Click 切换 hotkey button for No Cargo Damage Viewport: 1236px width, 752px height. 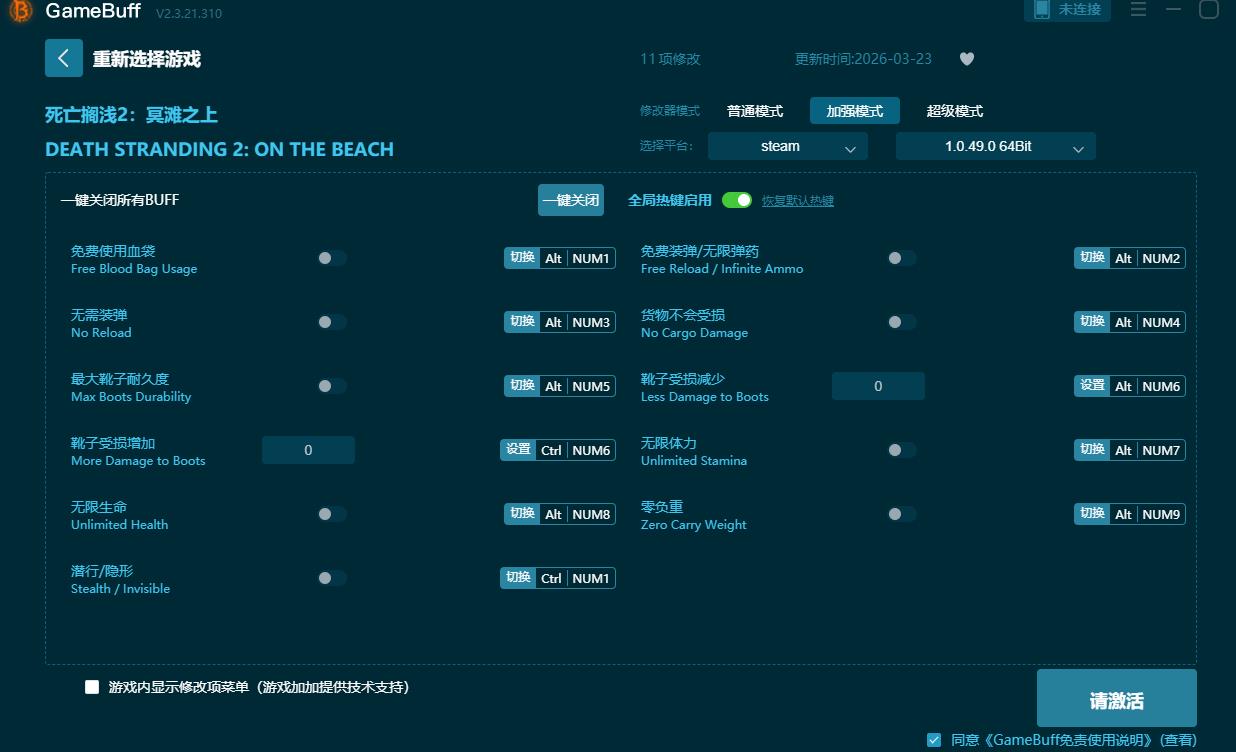click(x=1092, y=322)
